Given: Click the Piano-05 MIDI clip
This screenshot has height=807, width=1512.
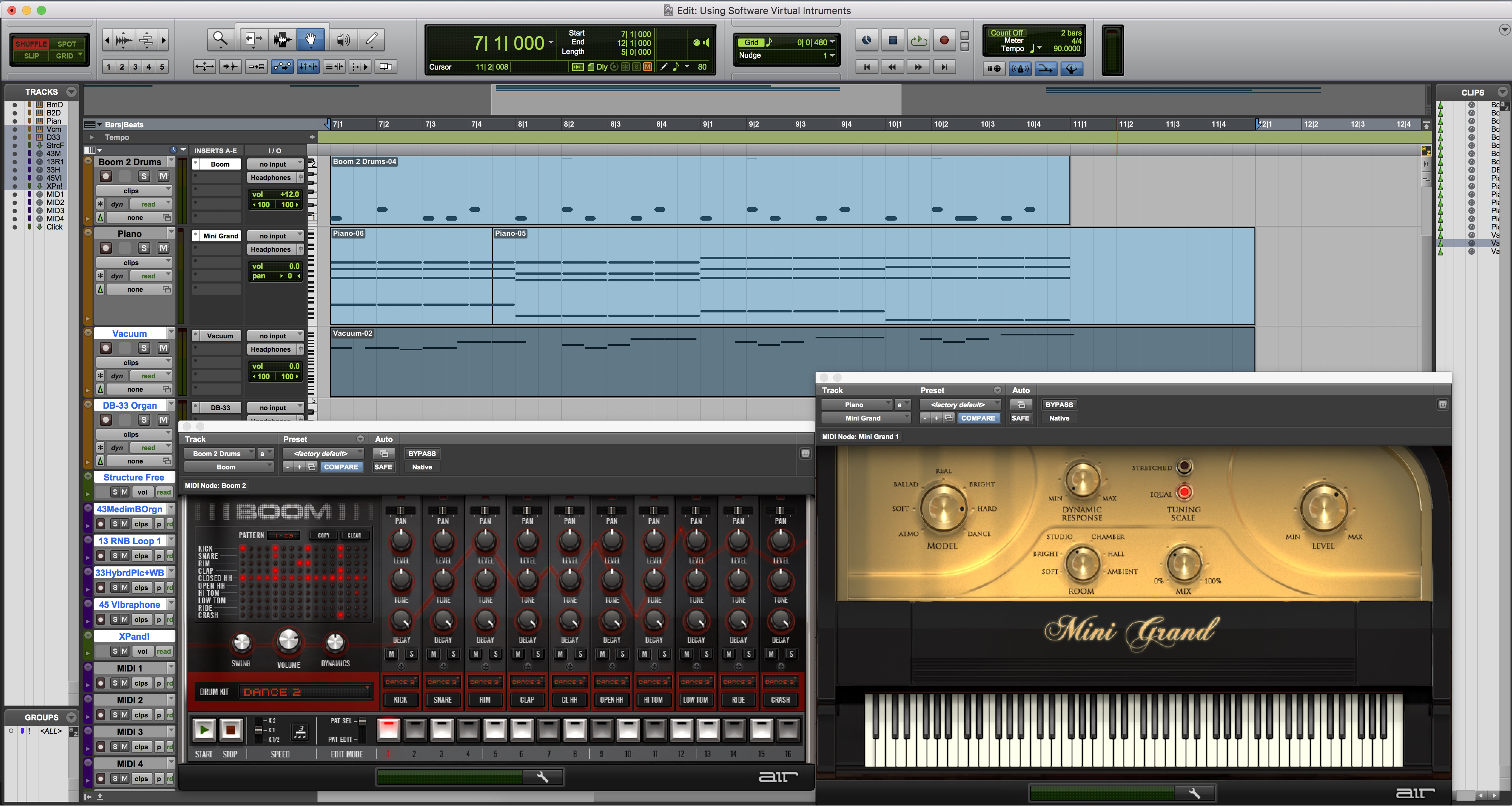Looking at the screenshot, I should click(x=873, y=276).
